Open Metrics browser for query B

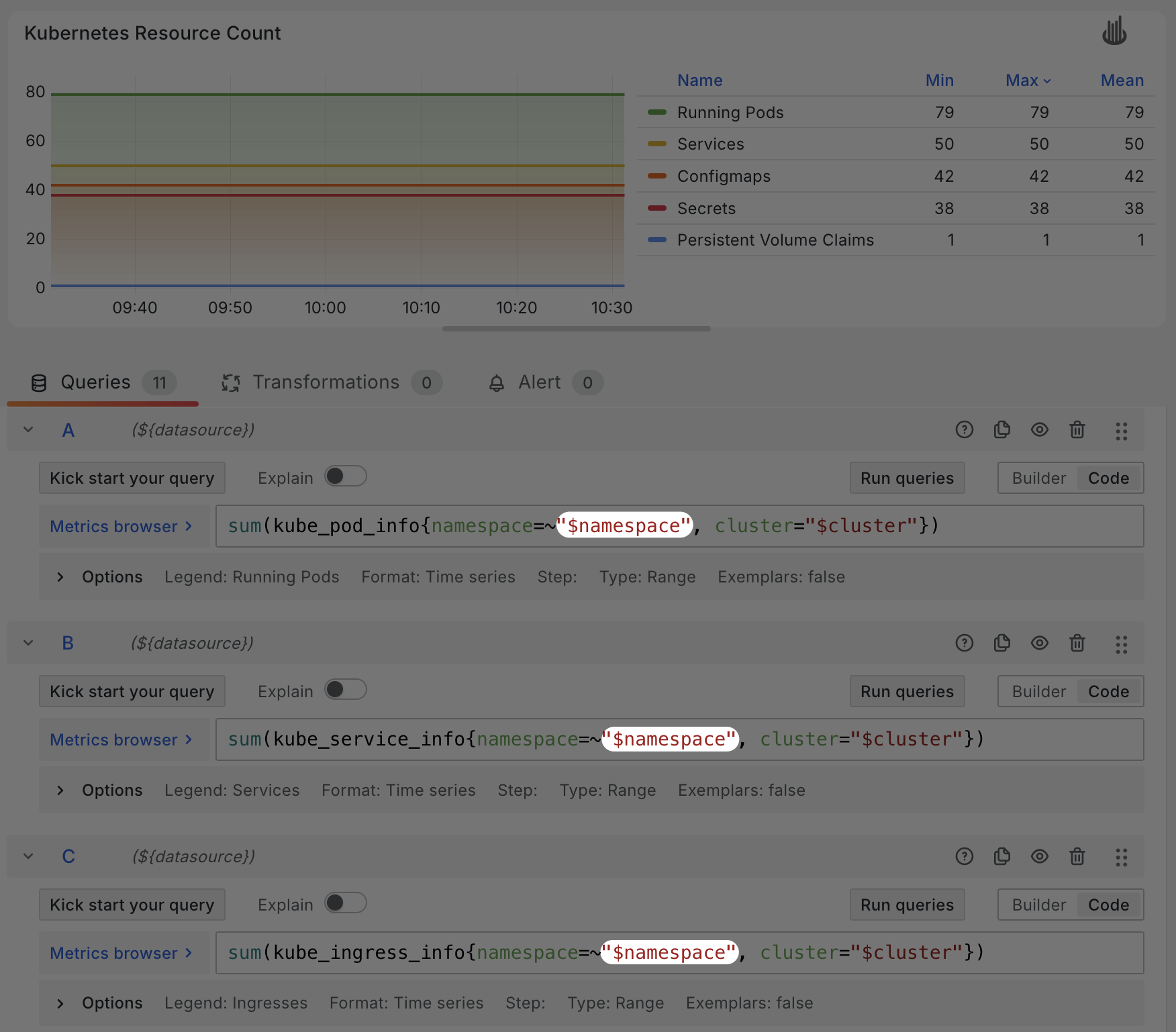(124, 739)
